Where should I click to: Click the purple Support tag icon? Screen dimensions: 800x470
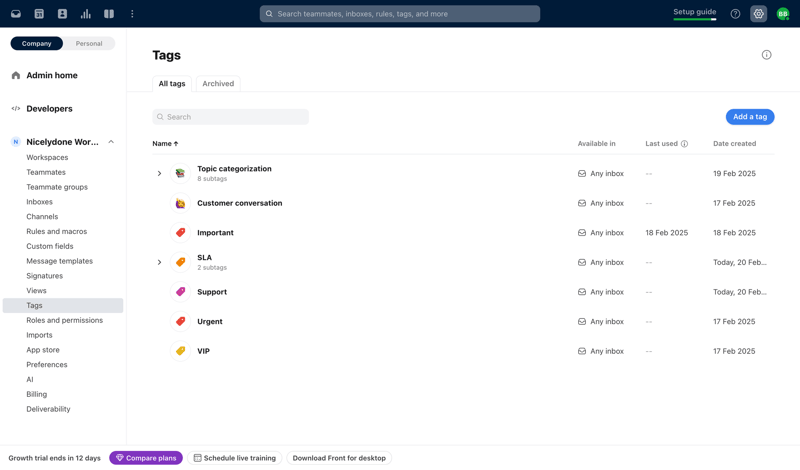point(181,292)
